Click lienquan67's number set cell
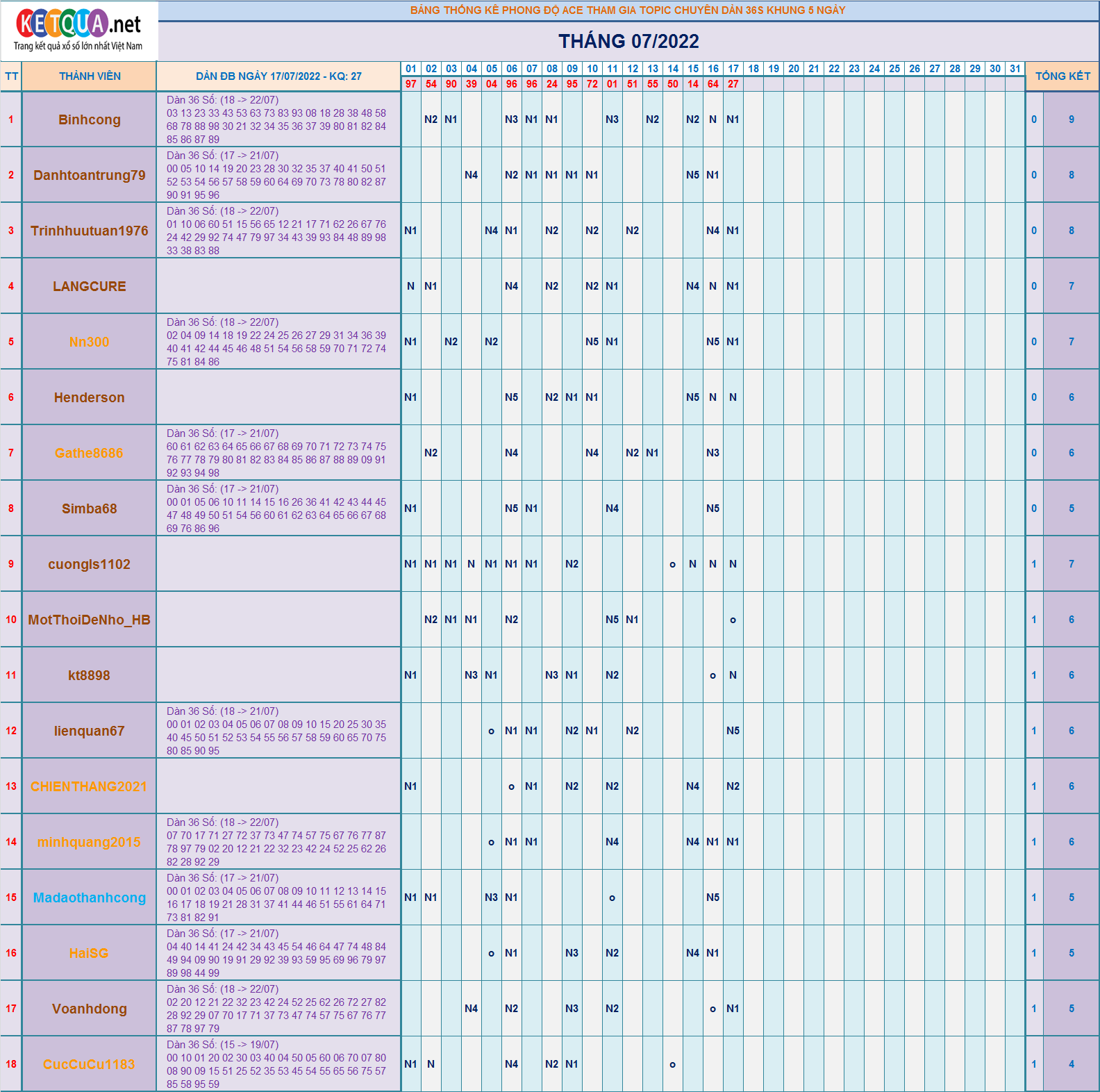This screenshot has height=1092, width=1100. click(x=278, y=731)
